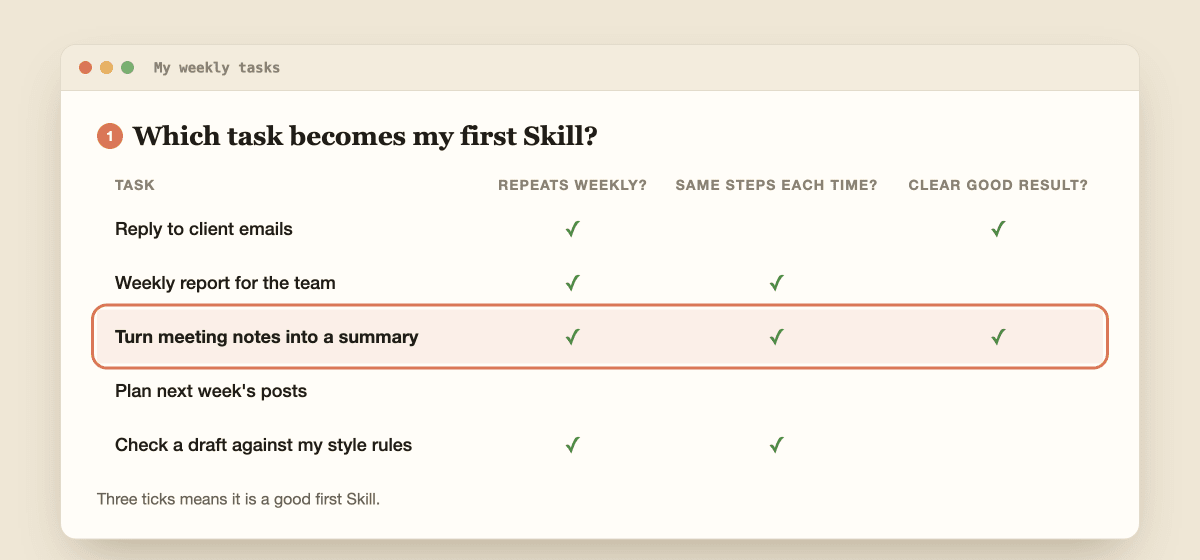Click the TASK column header
This screenshot has height=560, width=1200.
click(x=135, y=185)
